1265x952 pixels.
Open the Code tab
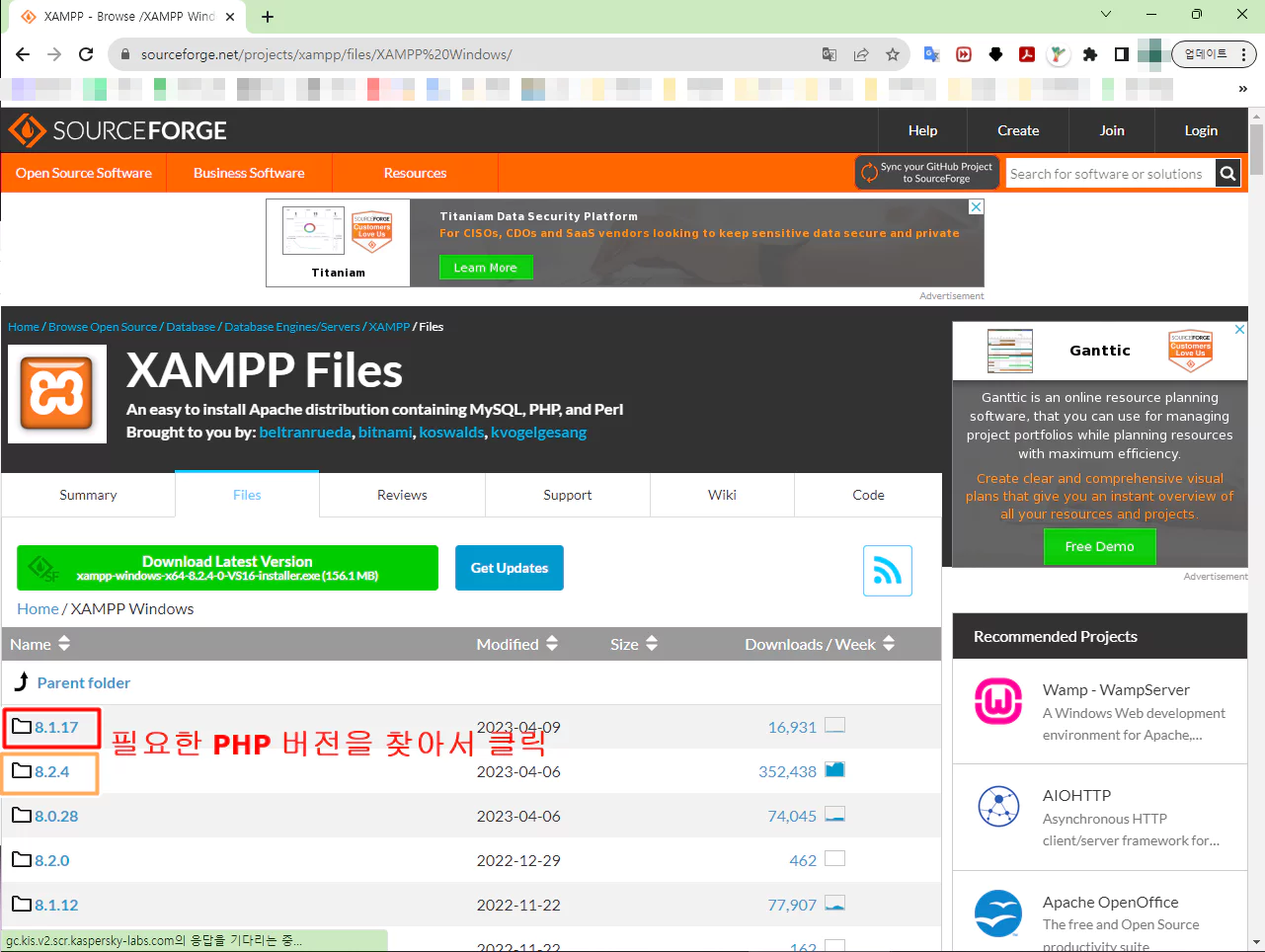pyautogui.click(x=868, y=495)
